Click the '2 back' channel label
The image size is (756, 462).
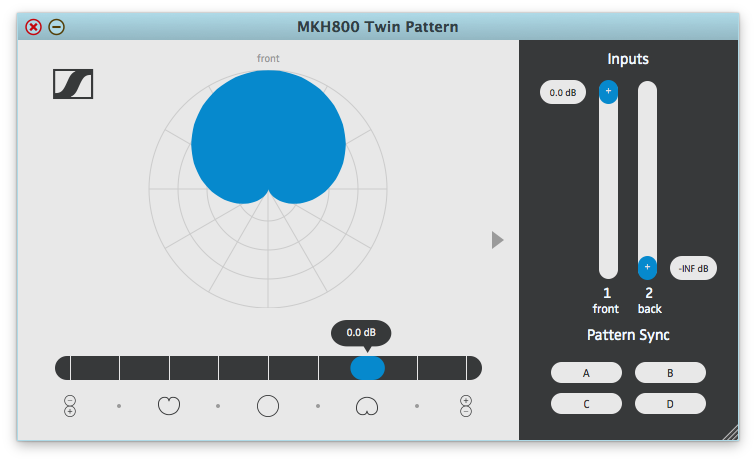pyautogui.click(x=649, y=300)
